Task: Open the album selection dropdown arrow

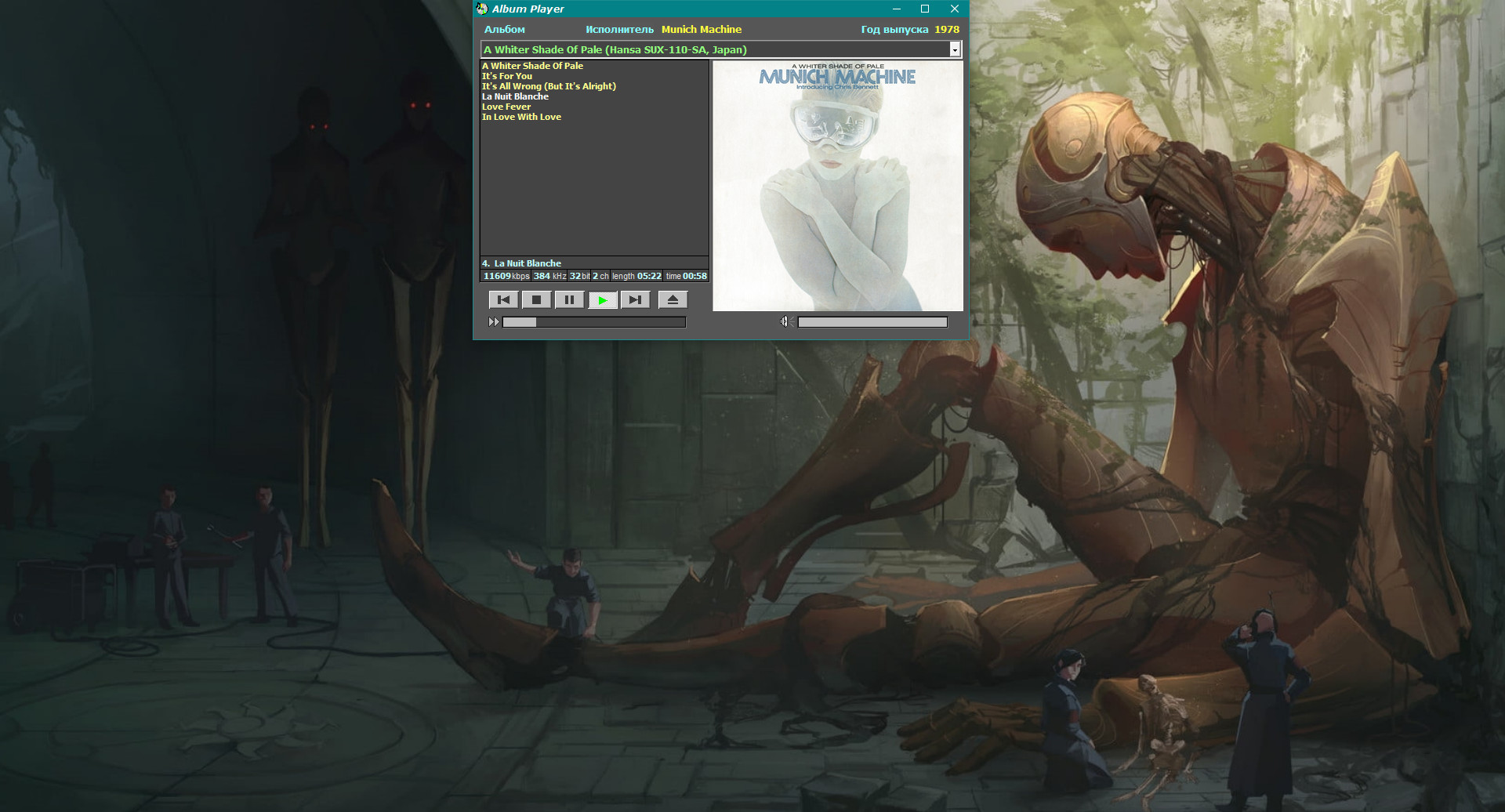Action: [955, 49]
